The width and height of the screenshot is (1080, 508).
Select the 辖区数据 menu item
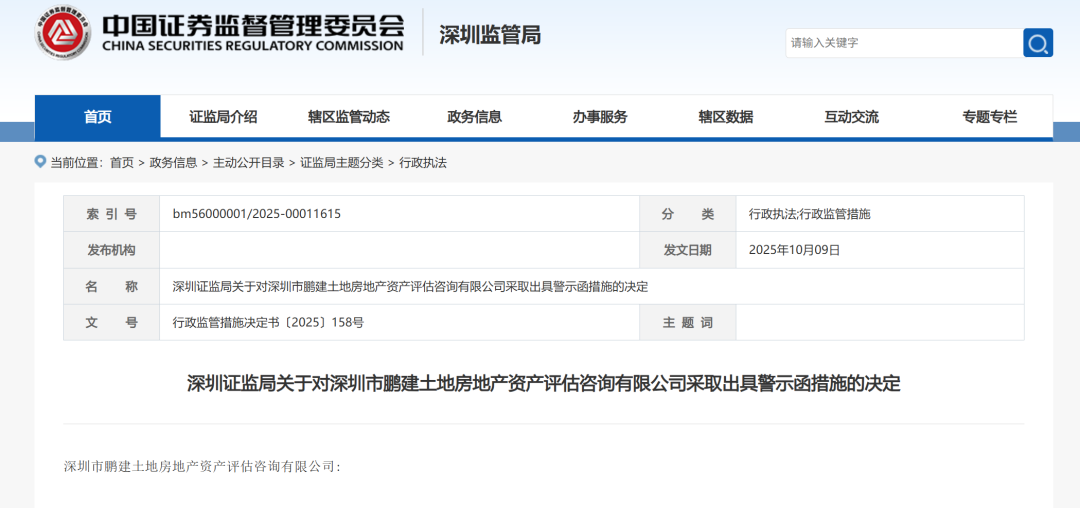click(x=725, y=117)
